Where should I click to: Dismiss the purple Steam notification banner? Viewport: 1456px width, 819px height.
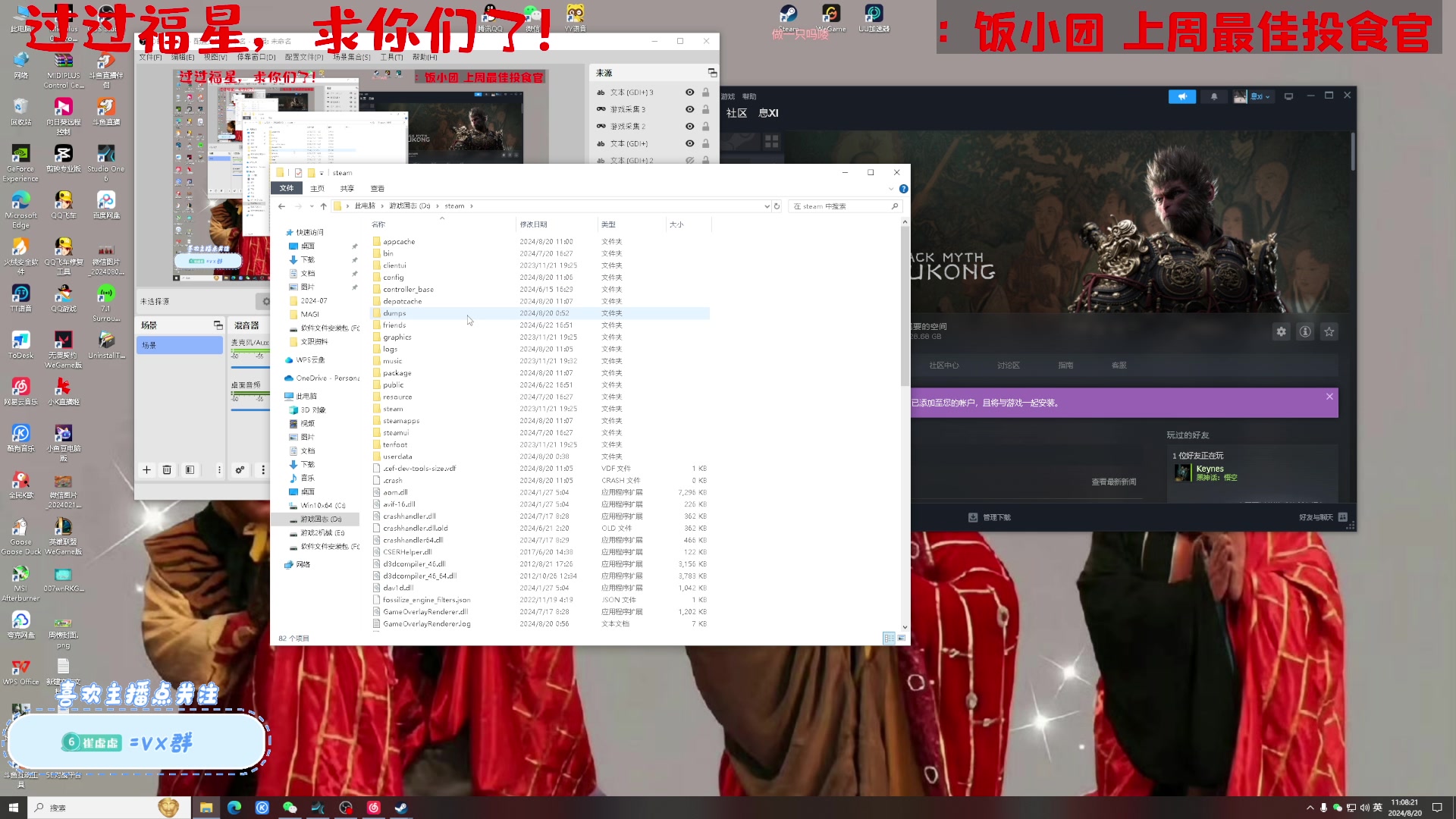[x=1329, y=397]
